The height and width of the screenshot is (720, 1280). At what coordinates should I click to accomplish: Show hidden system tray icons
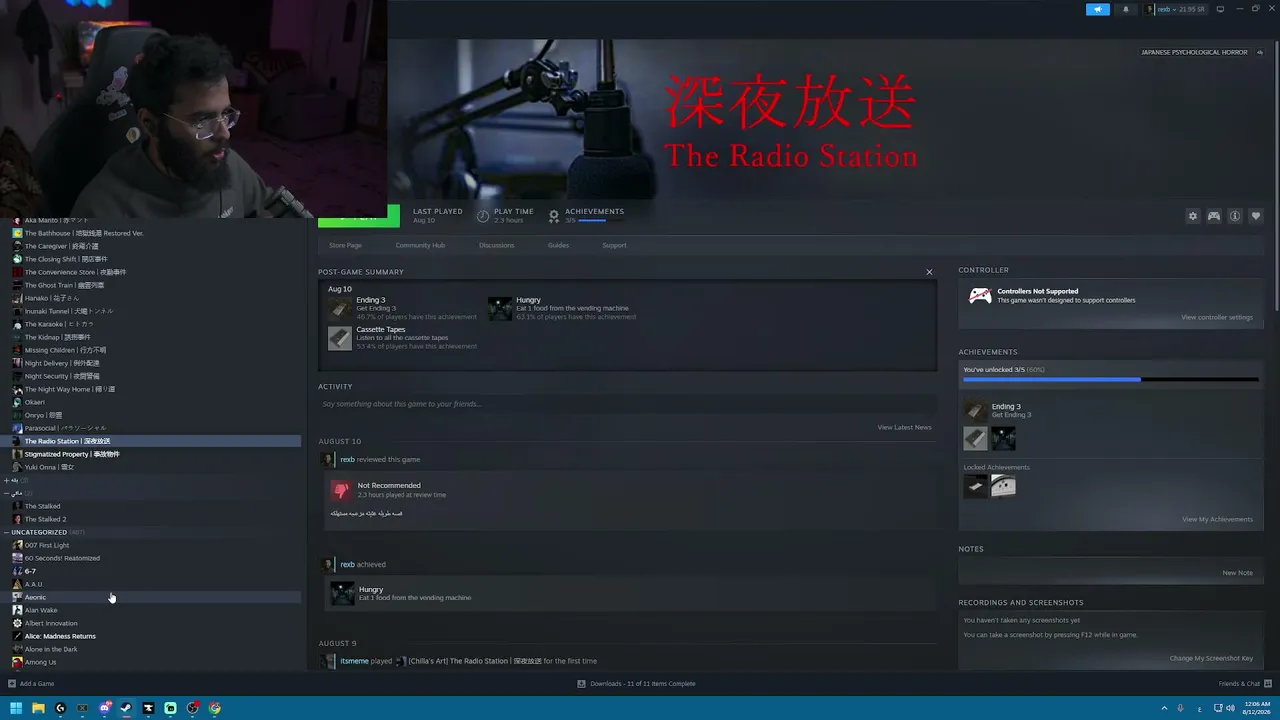click(1165, 708)
